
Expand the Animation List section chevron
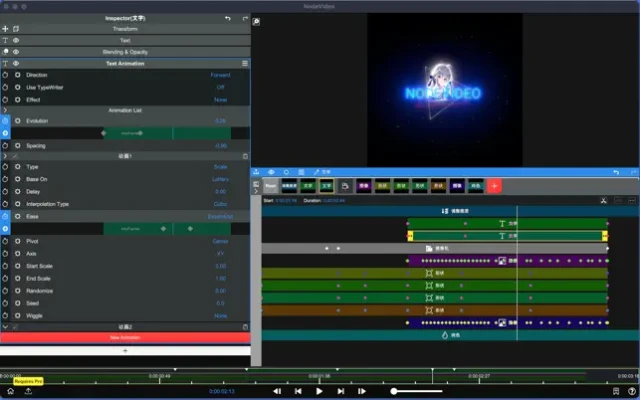[x=5, y=110]
